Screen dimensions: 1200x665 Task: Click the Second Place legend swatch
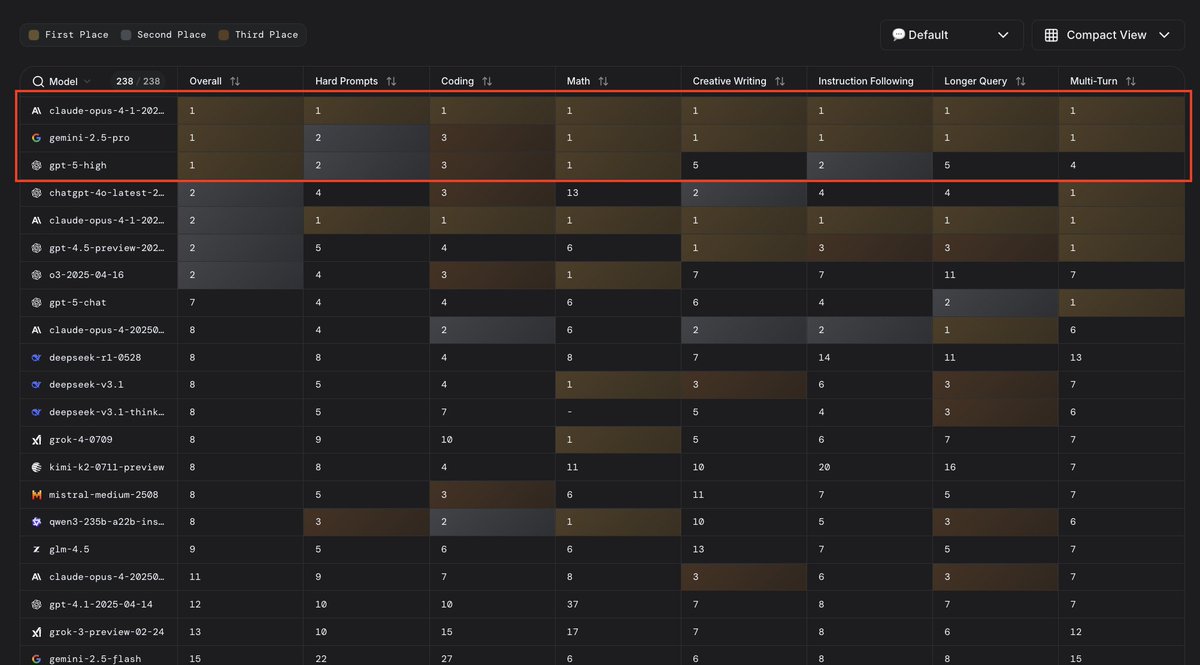(126, 35)
